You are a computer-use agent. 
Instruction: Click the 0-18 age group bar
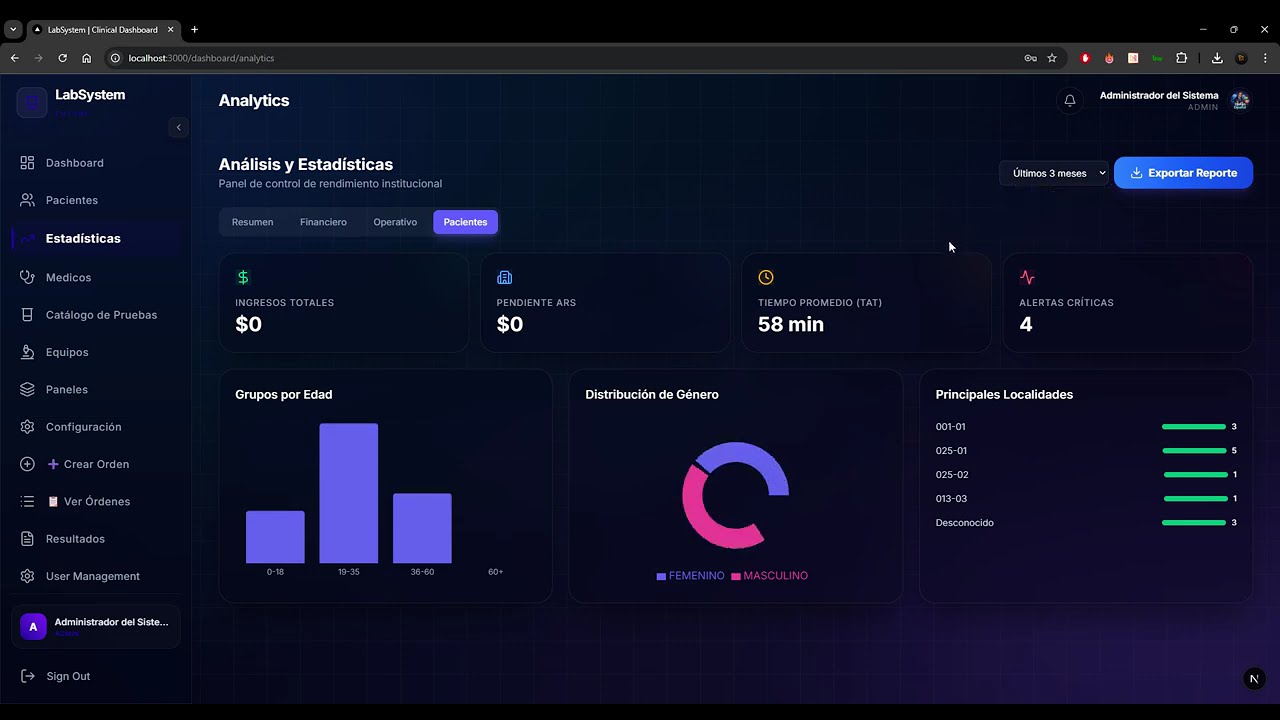click(x=275, y=537)
